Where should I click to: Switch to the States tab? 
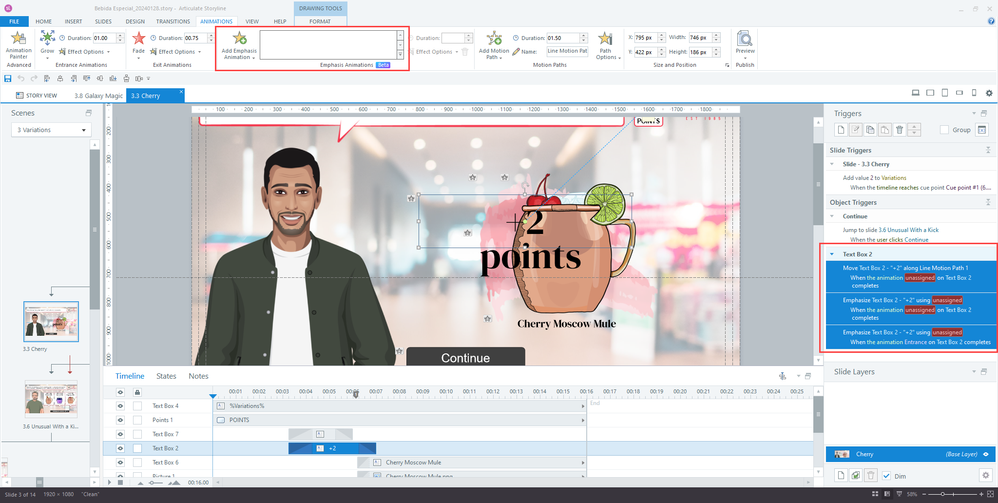pyautogui.click(x=166, y=376)
